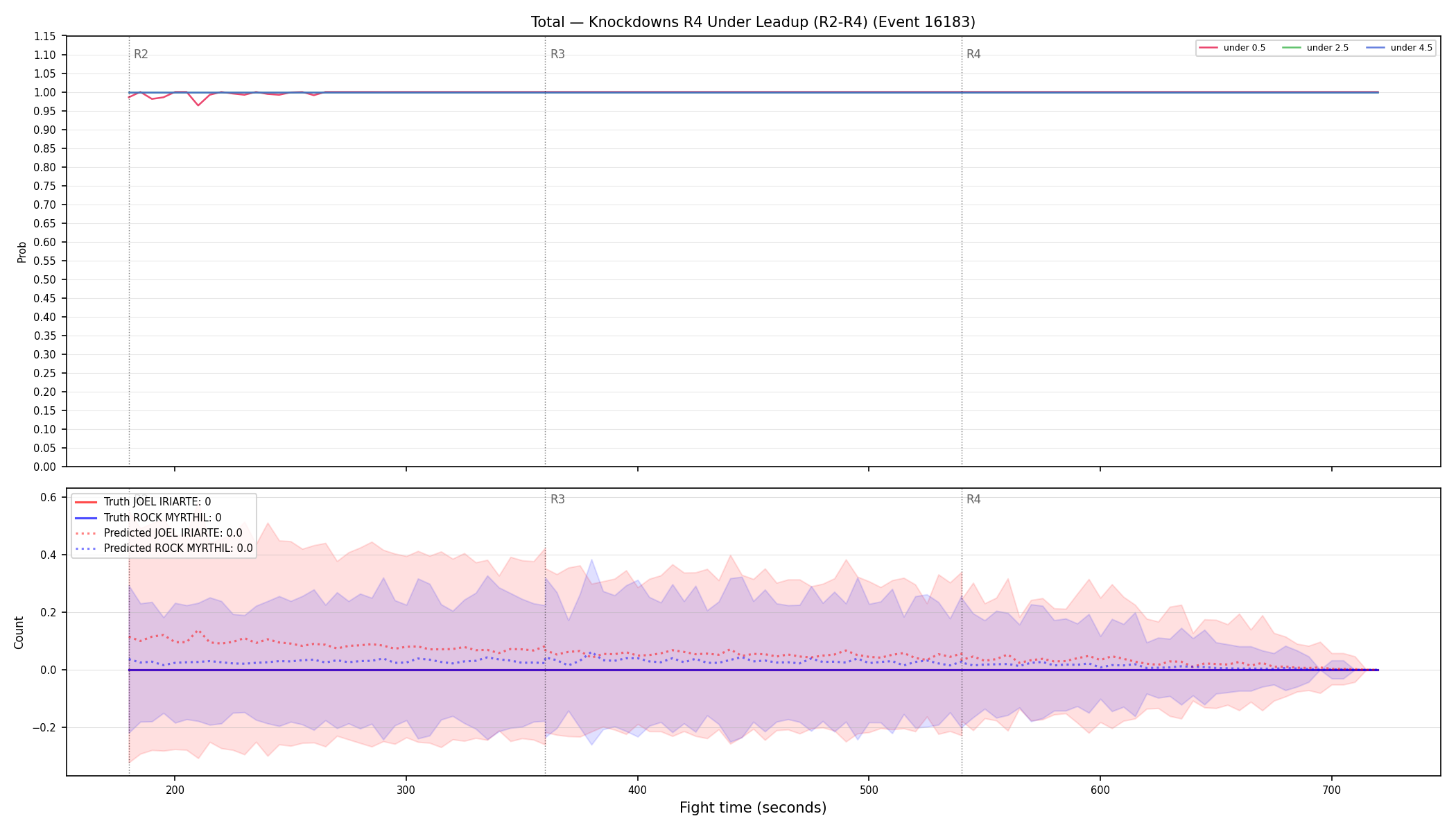
Task: Click the chart title mentioning Event 16183
Action: (753, 22)
